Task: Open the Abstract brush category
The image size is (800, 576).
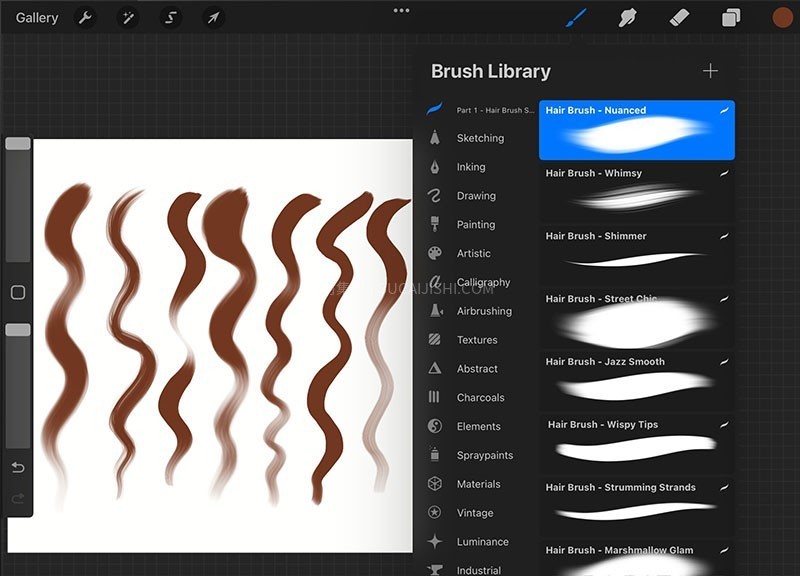Action: click(477, 369)
